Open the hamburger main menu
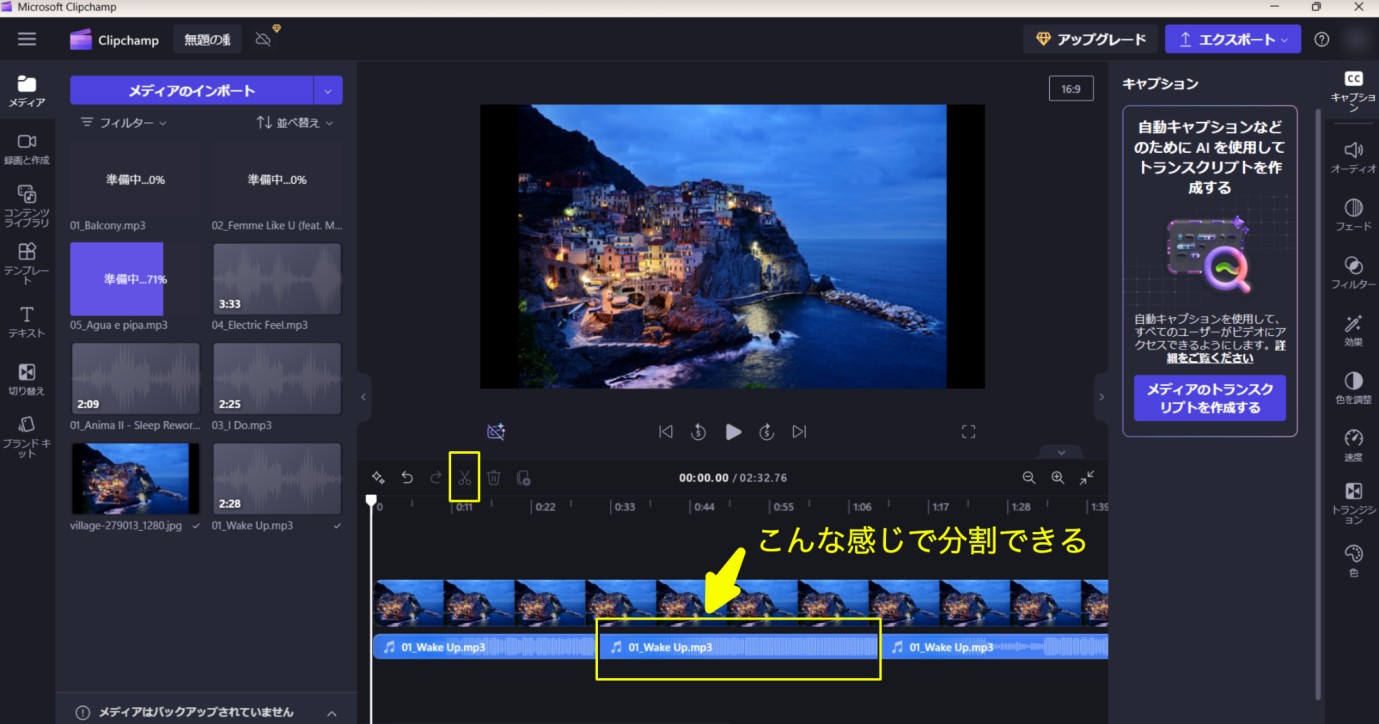 27,39
